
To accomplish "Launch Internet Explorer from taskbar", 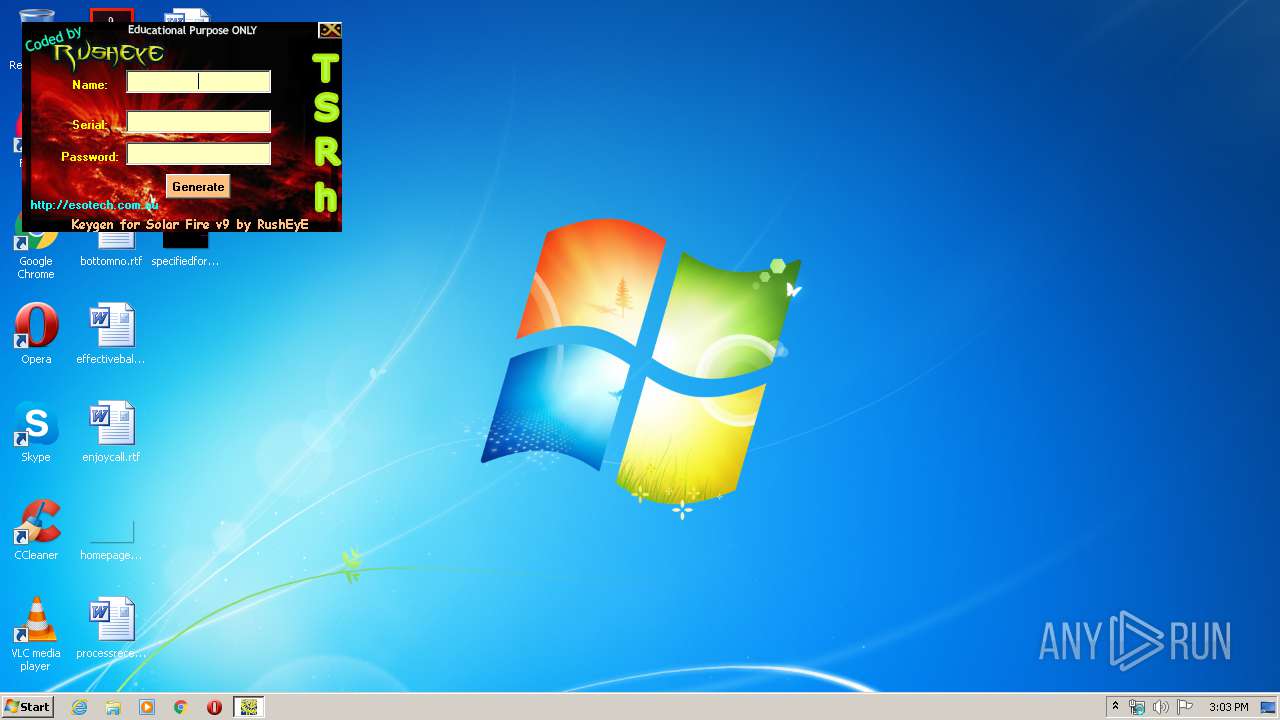I will click(79, 707).
